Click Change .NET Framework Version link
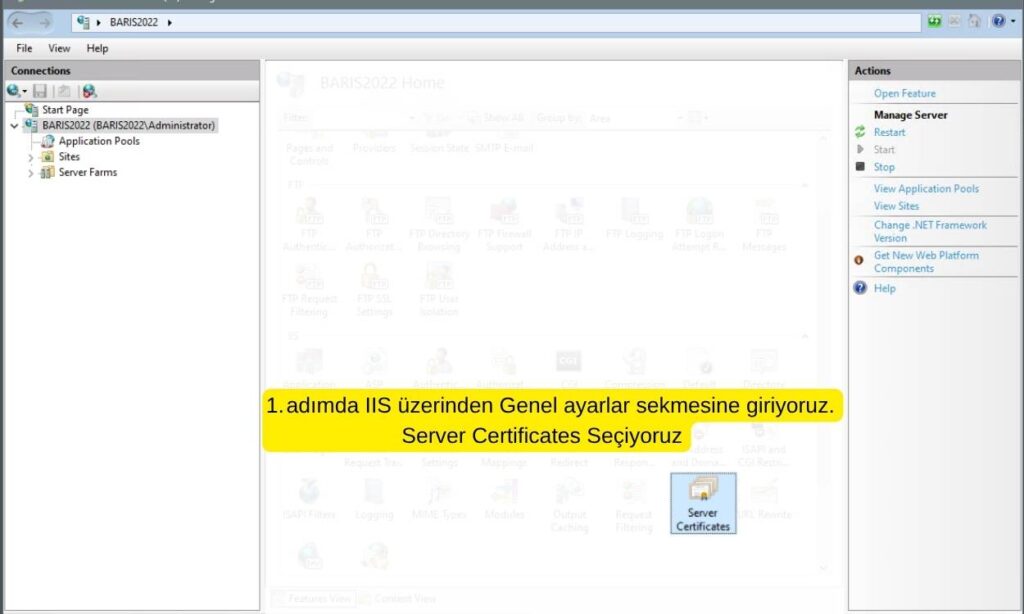 point(930,231)
